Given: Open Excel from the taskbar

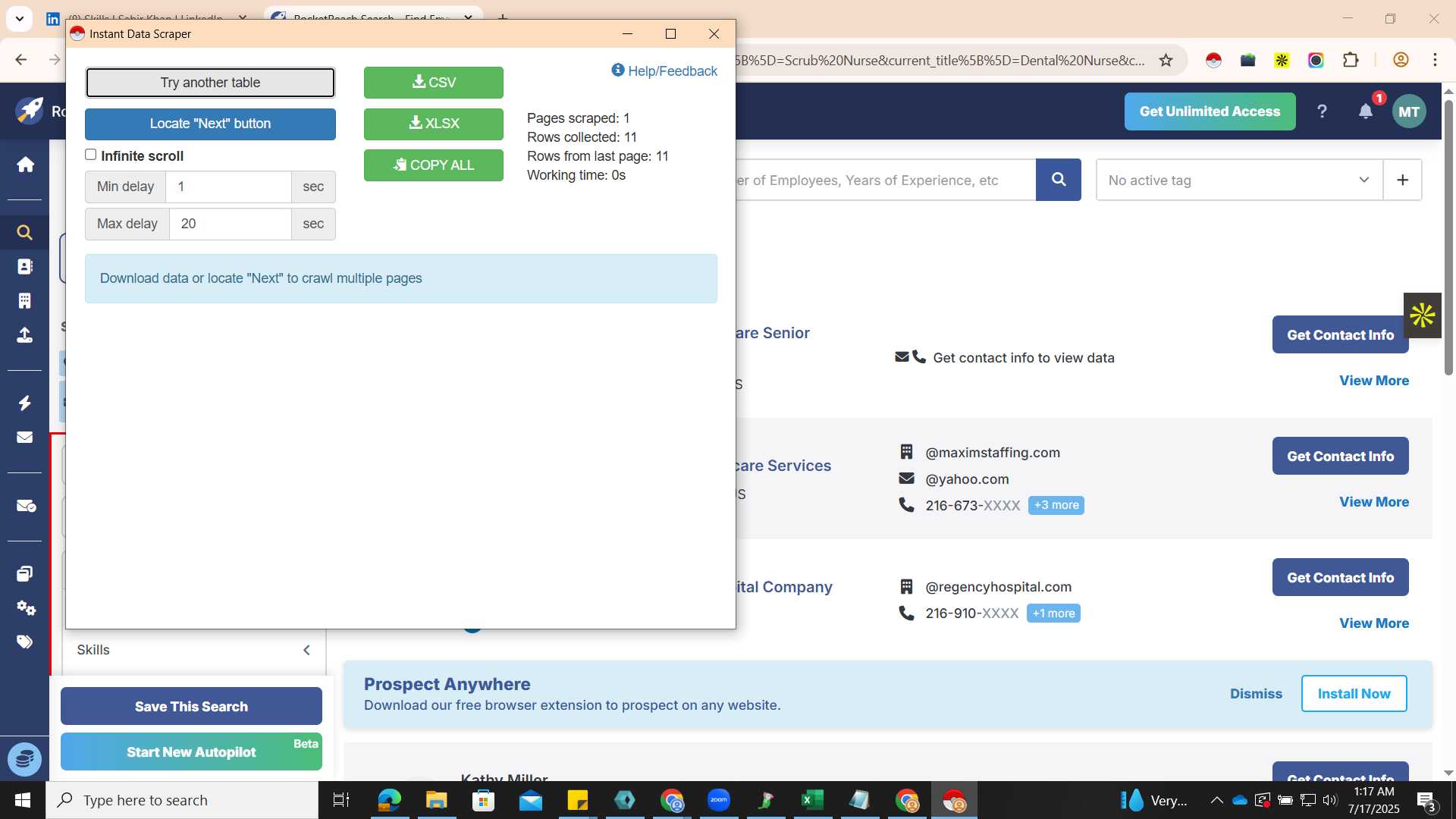Looking at the screenshot, I should point(812,800).
